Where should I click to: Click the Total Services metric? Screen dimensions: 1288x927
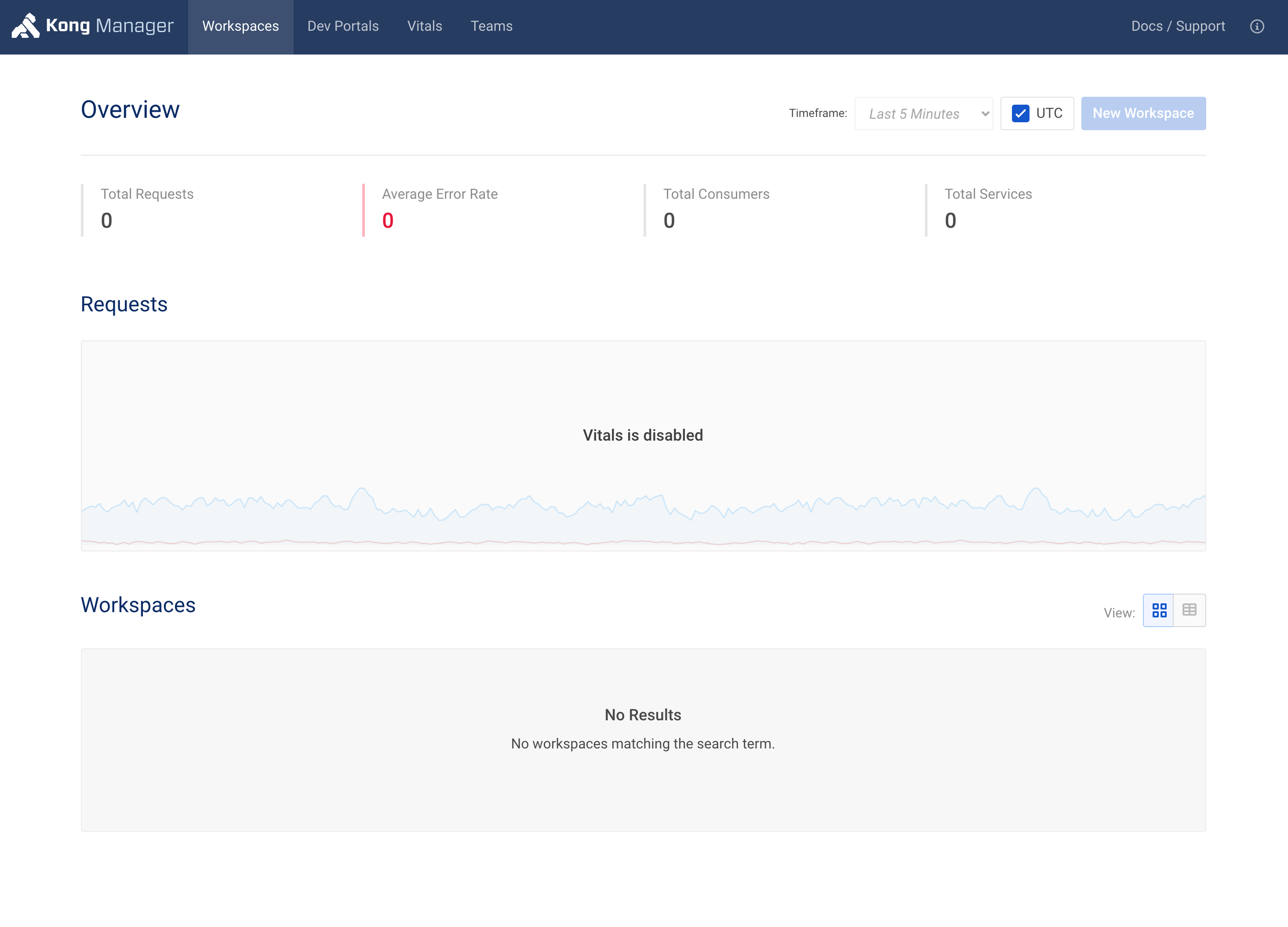point(988,209)
